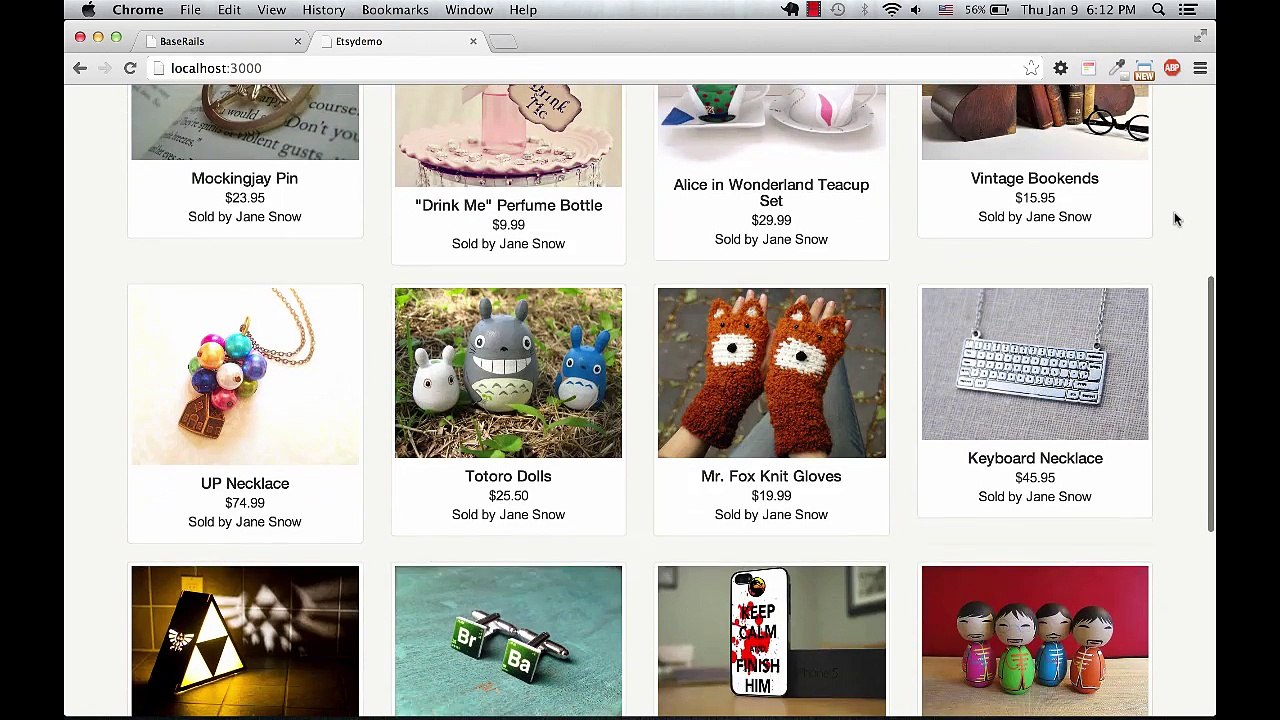Open the Bookmarks menu
Viewport: 1280px width, 720px height.
[x=395, y=10]
